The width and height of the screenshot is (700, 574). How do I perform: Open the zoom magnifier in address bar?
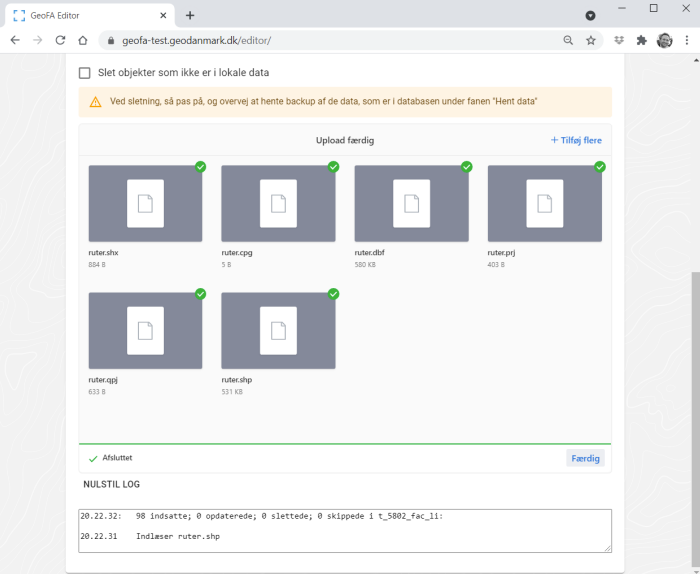(568, 41)
